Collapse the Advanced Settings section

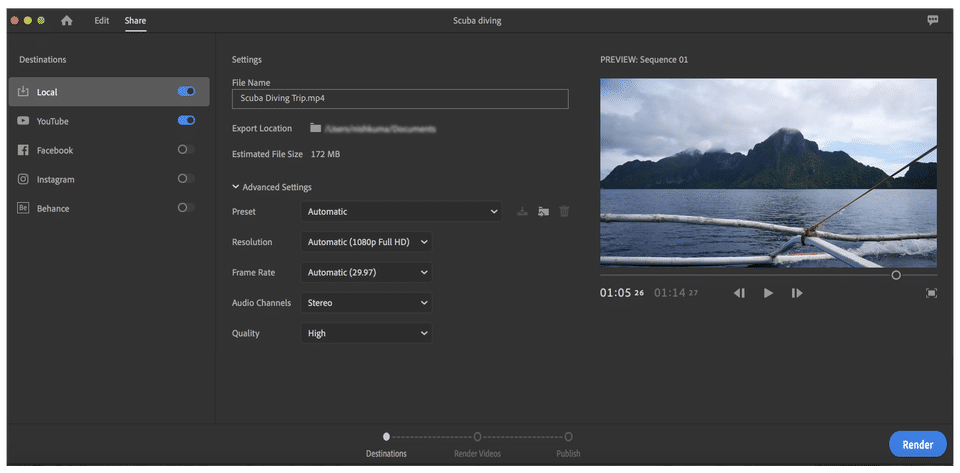[272, 187]
